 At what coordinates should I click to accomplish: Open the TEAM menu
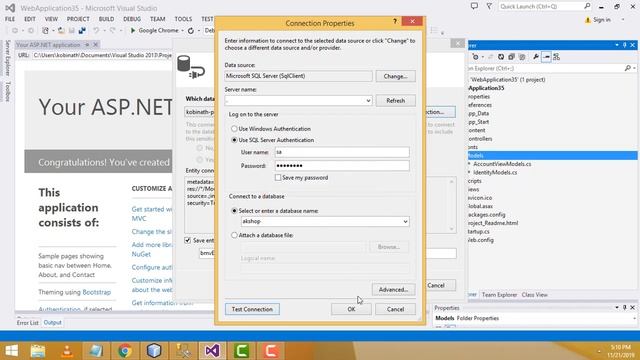click(x=158, y=19)
